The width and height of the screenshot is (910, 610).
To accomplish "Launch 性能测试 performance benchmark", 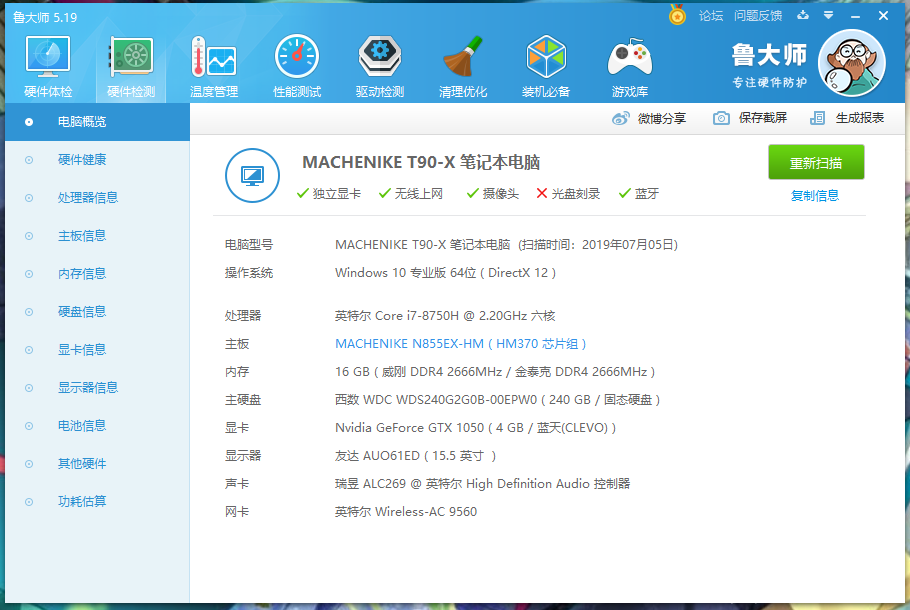I will pyautogui.click(x=297, y=66).
